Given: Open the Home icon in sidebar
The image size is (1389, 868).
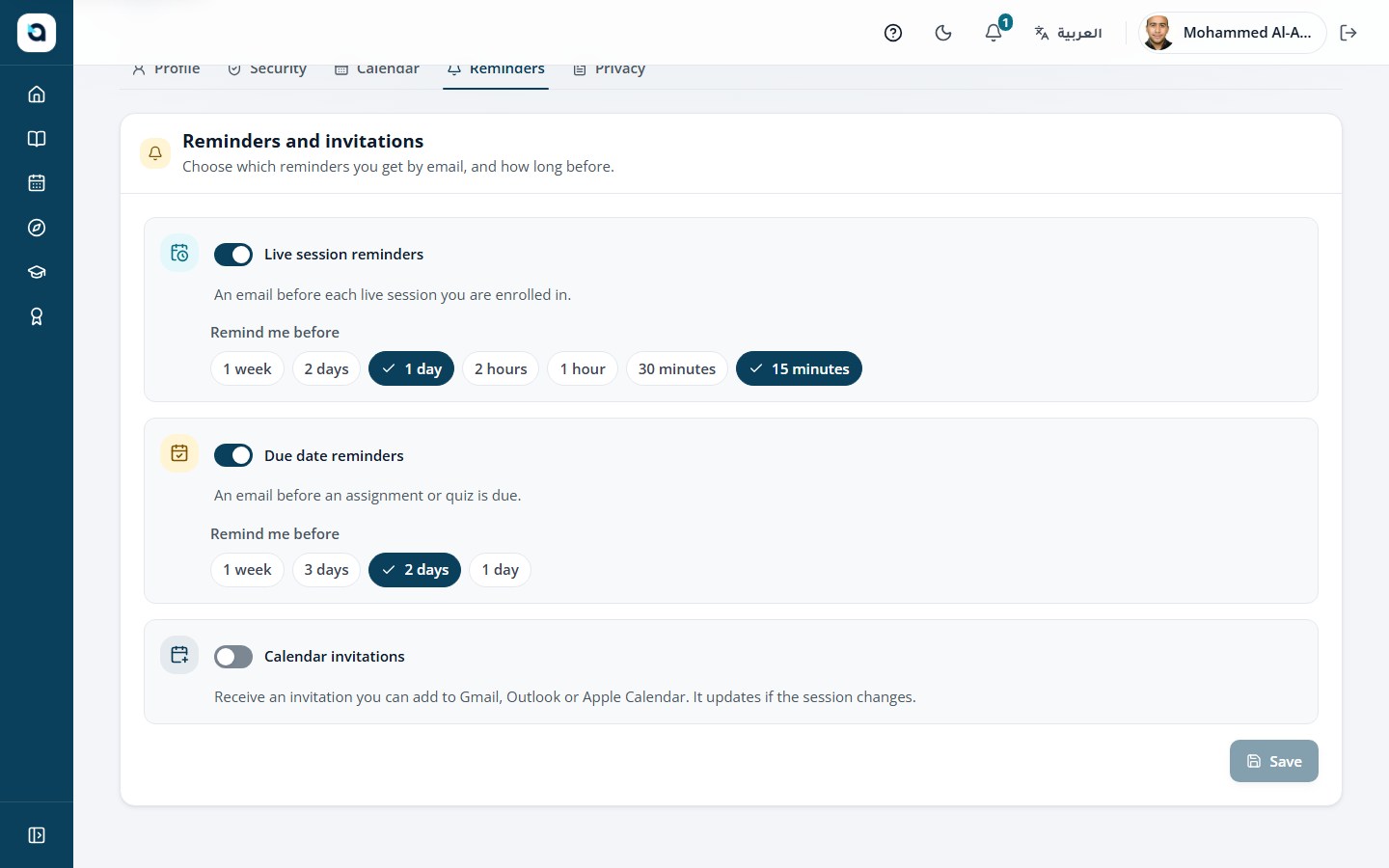Looking at the screenshot, I should 37,95.
